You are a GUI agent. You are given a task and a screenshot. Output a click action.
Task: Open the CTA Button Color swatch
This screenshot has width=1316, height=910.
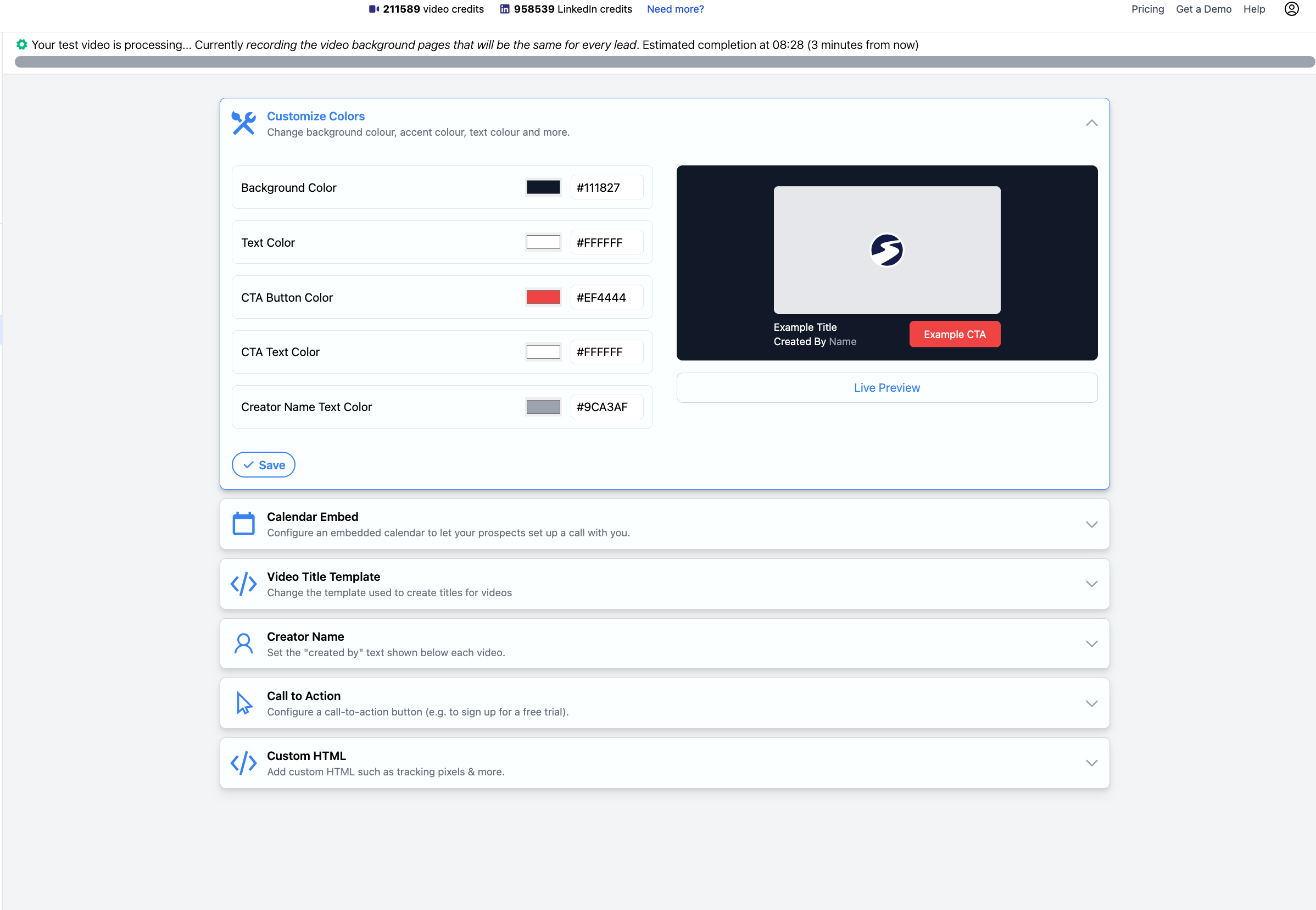click(543, 297)
